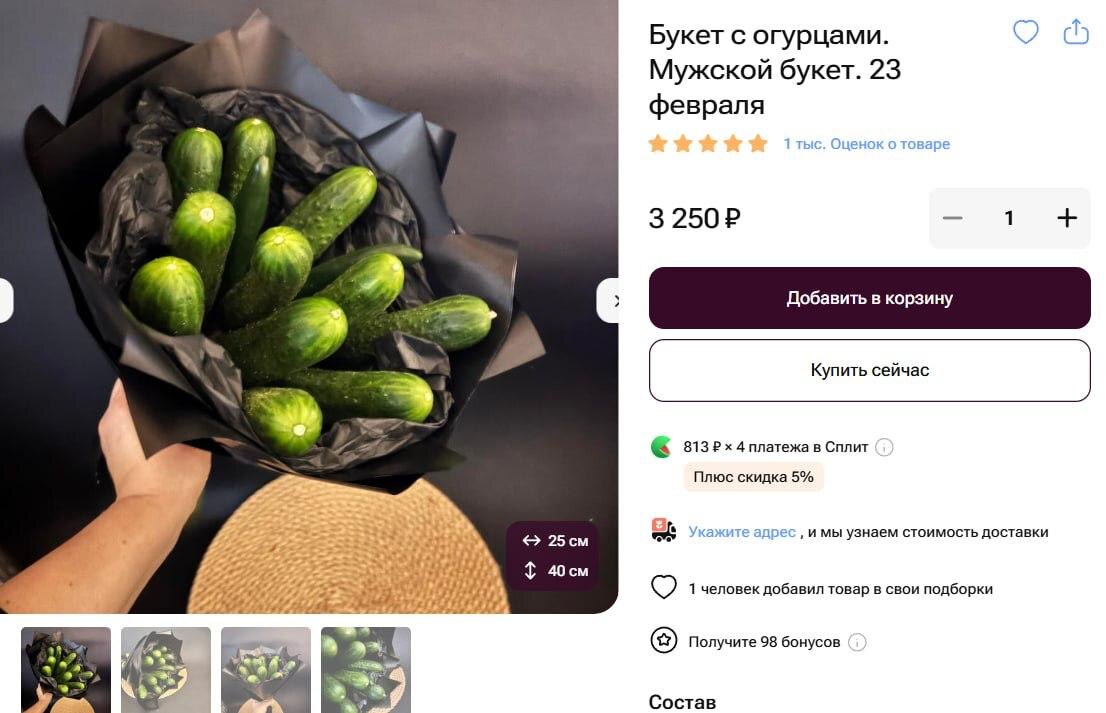Buy now with Купить сейчас
The image size is (1106, 713).
point(870,370)
